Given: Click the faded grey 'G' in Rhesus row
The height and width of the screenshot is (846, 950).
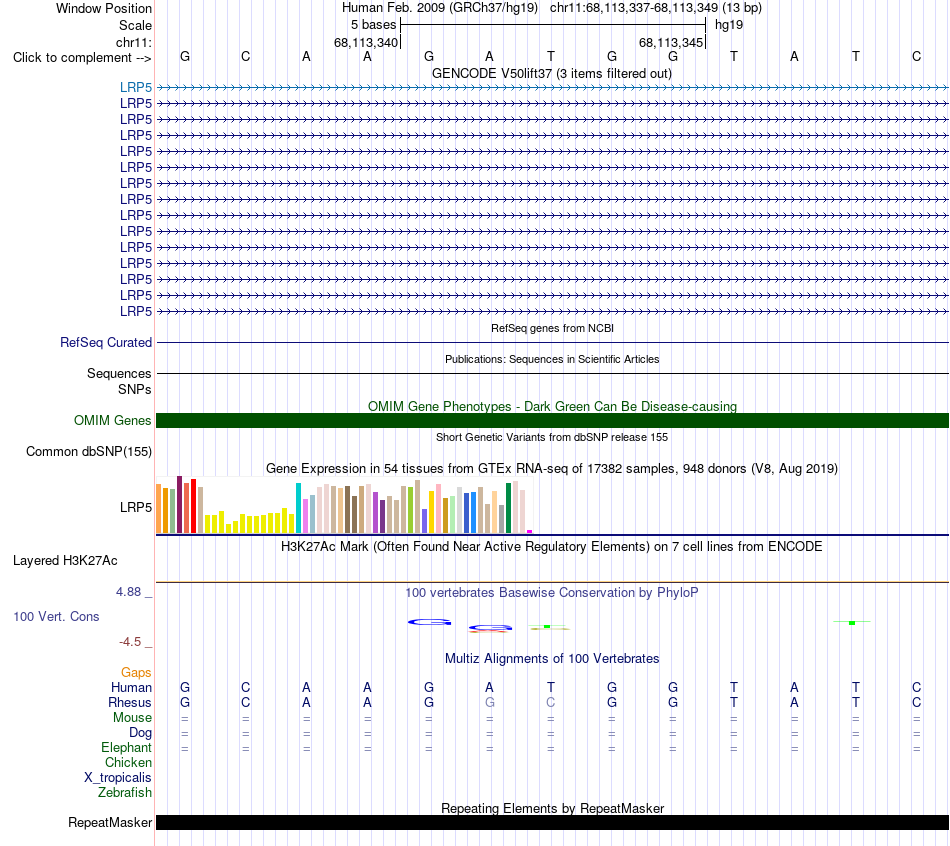Looking at the screenshot, I should tap(490, 702).
